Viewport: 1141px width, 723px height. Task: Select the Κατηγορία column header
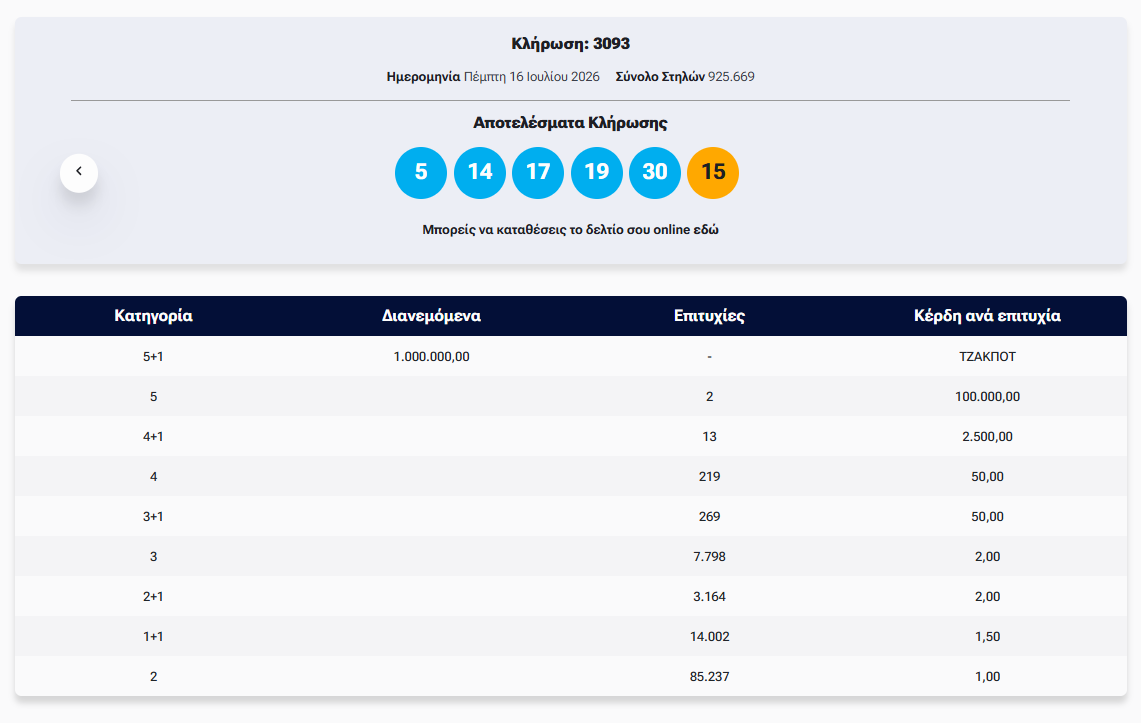(154, 316)
